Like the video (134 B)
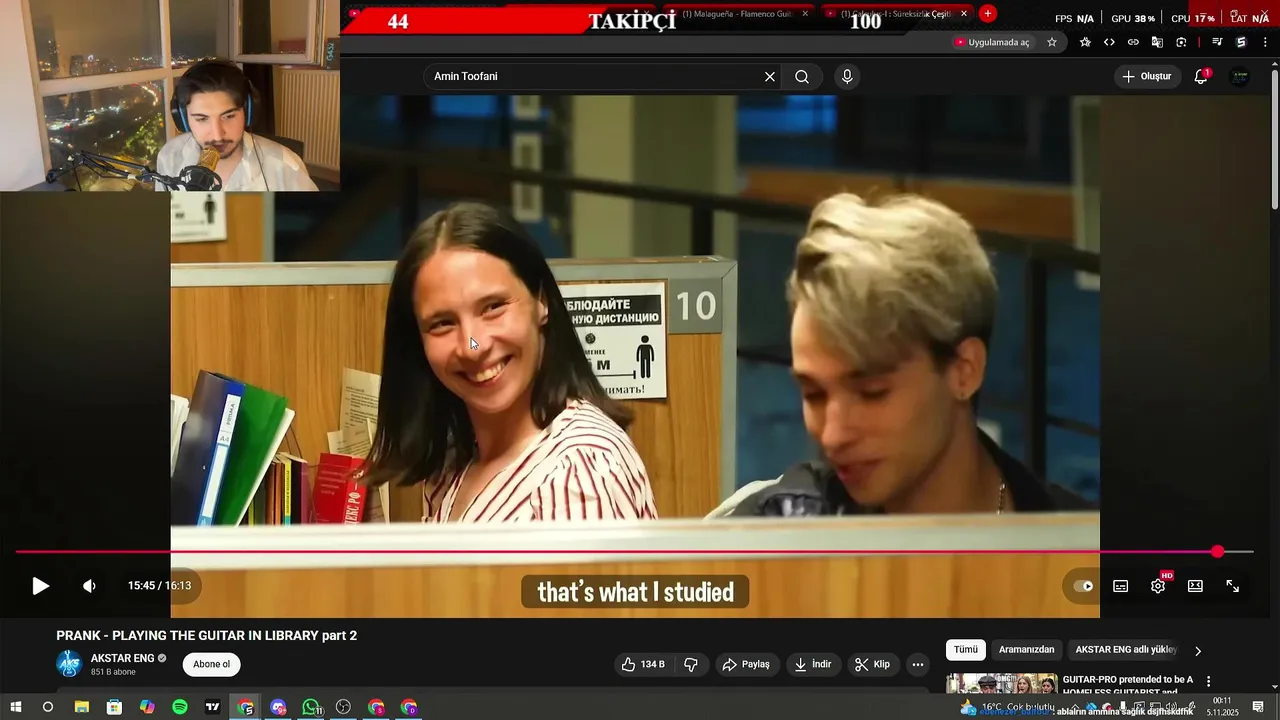1280x720 pixels. pyautogui.click(x=643, y=664)
